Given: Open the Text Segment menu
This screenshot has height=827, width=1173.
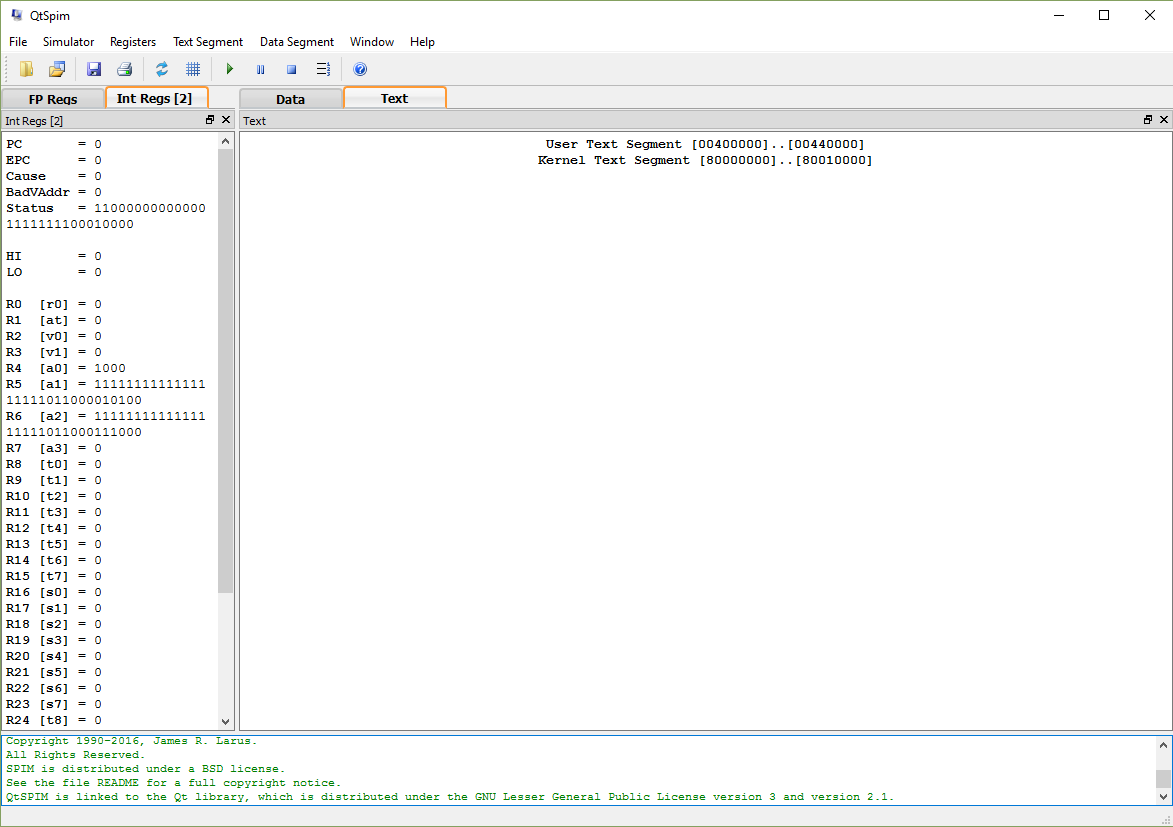Looking at the screenshot, I should 208,42.
